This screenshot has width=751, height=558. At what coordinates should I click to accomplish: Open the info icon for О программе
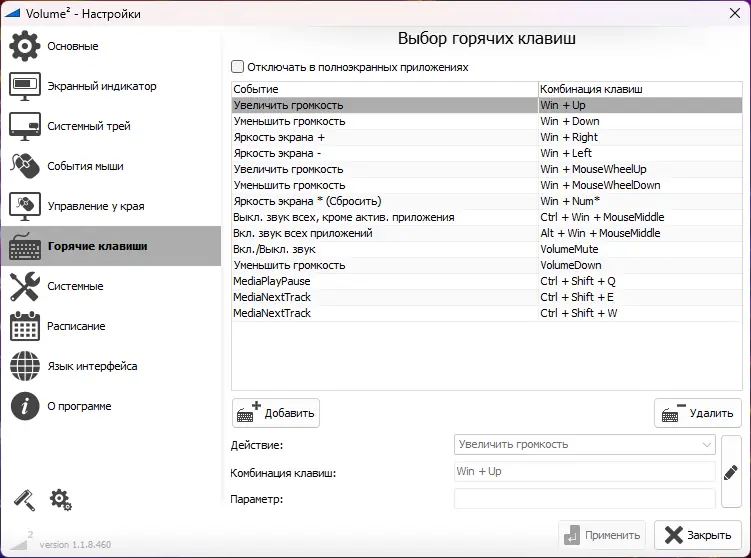pyautogui.click(x=24, y=406)
